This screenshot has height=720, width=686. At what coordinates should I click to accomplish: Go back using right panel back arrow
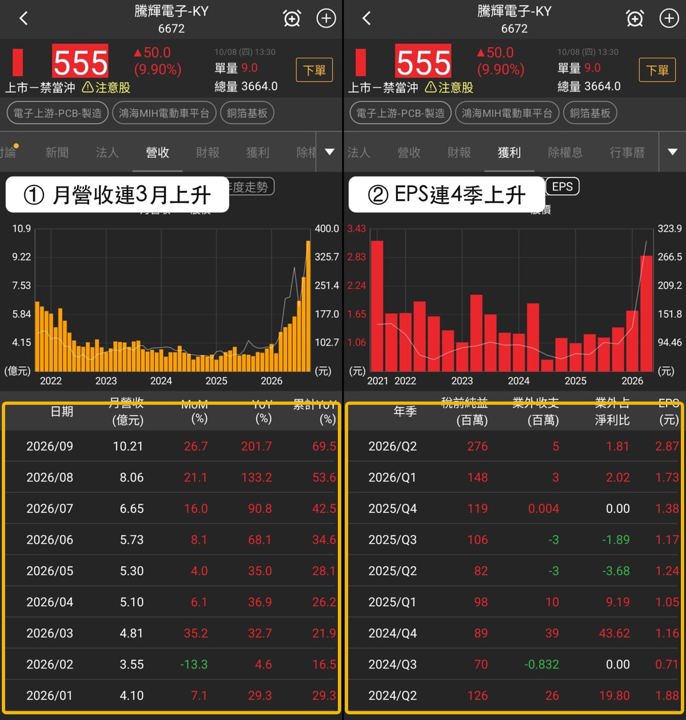(366, 19)
